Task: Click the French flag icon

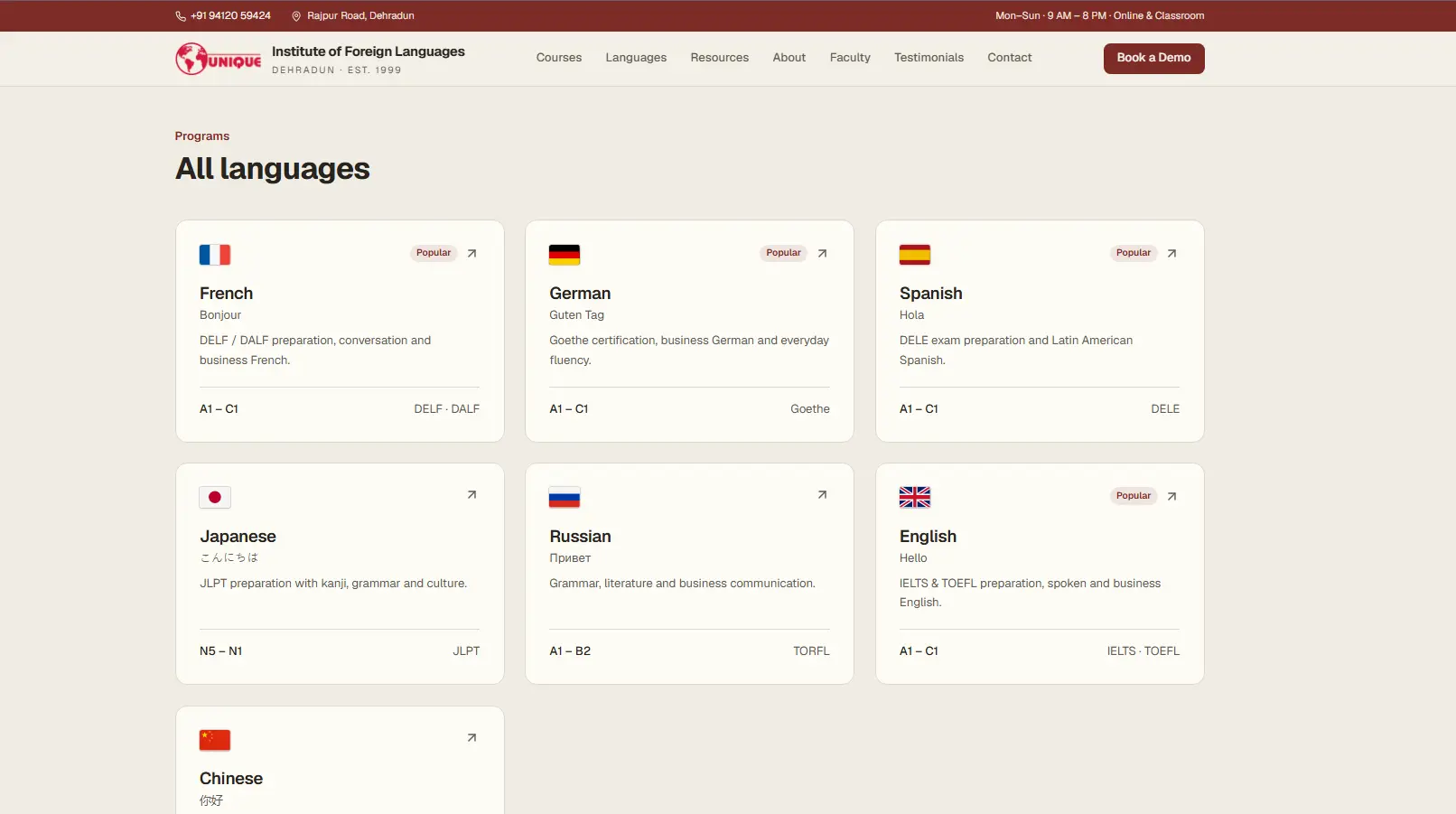Action: coord(215,255)
